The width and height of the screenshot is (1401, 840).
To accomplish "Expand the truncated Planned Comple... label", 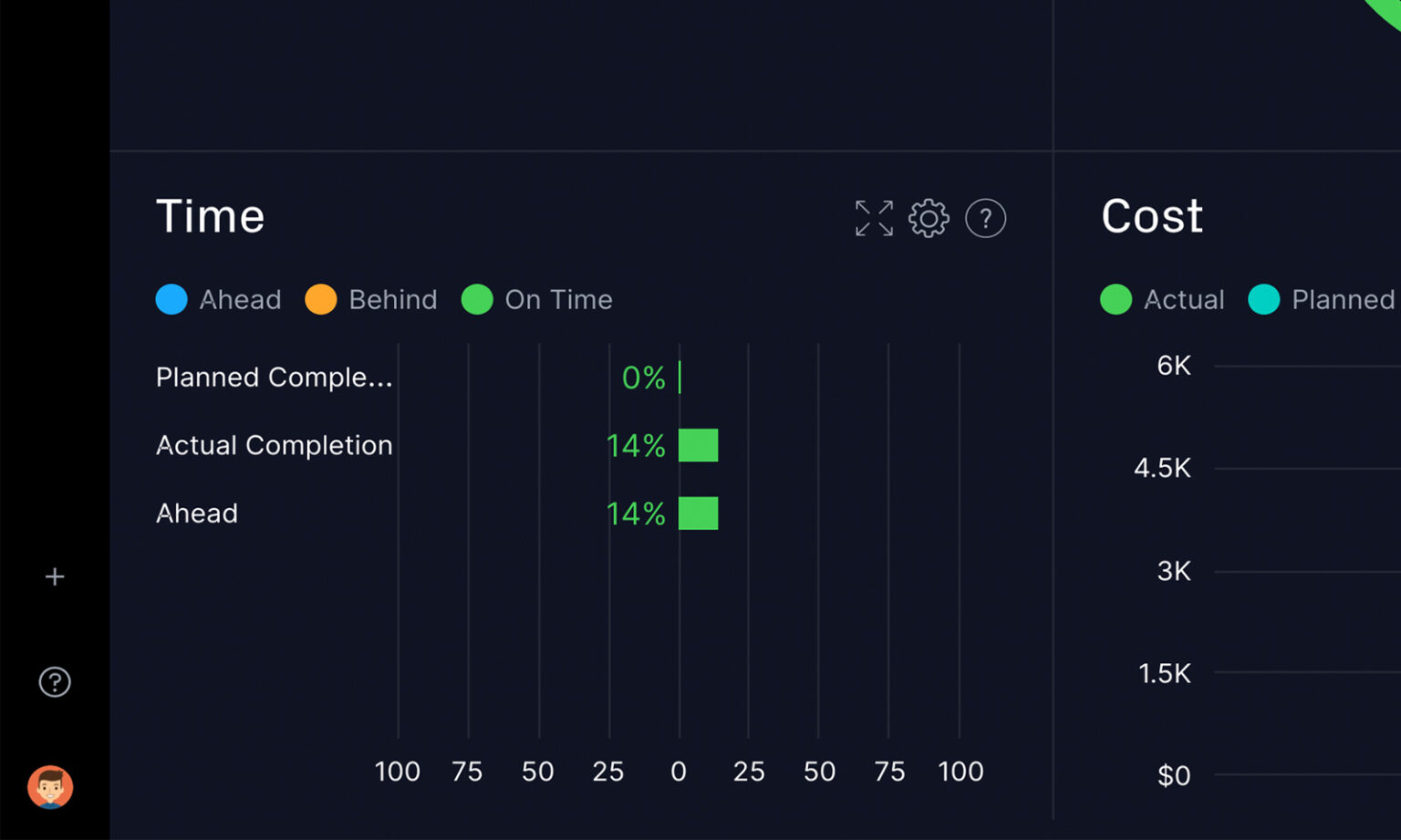I will 274,377.
